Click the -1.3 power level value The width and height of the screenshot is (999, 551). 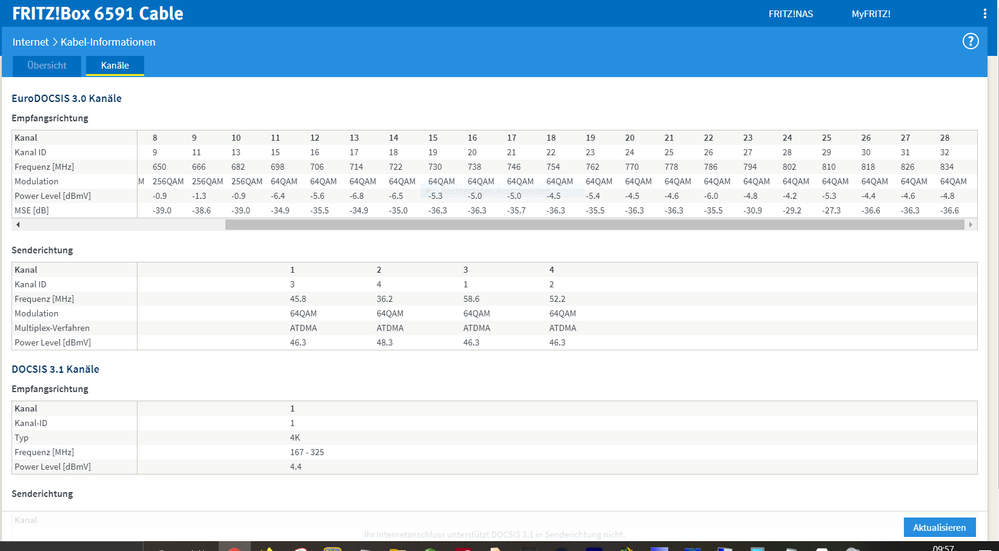click(199, 196)
